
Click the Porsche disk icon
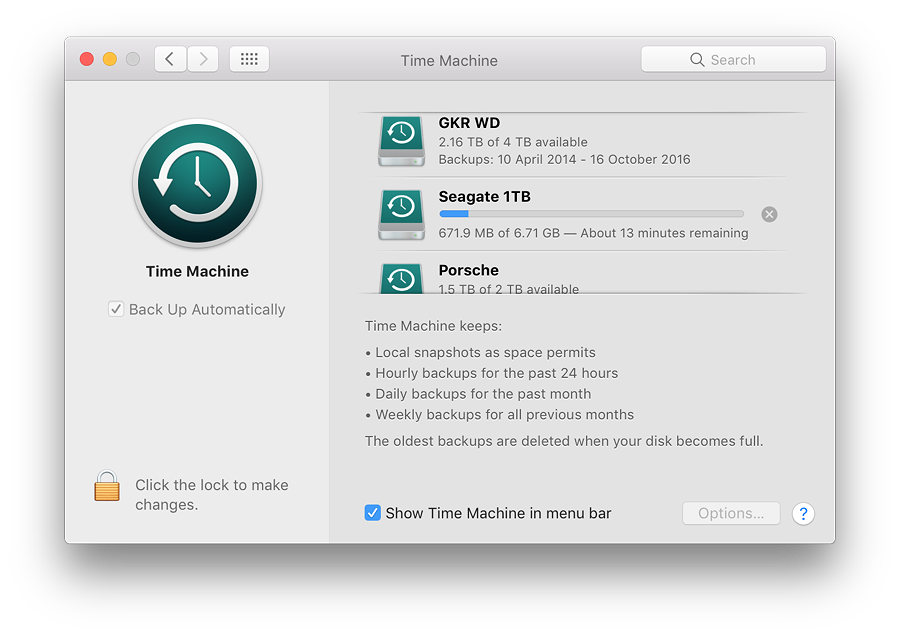click(x=401, y=278)
